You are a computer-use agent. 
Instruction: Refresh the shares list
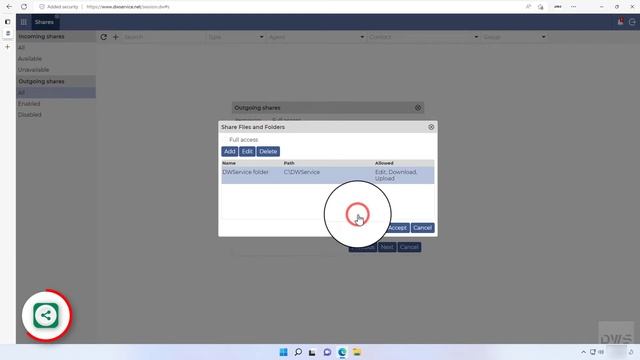104,37
